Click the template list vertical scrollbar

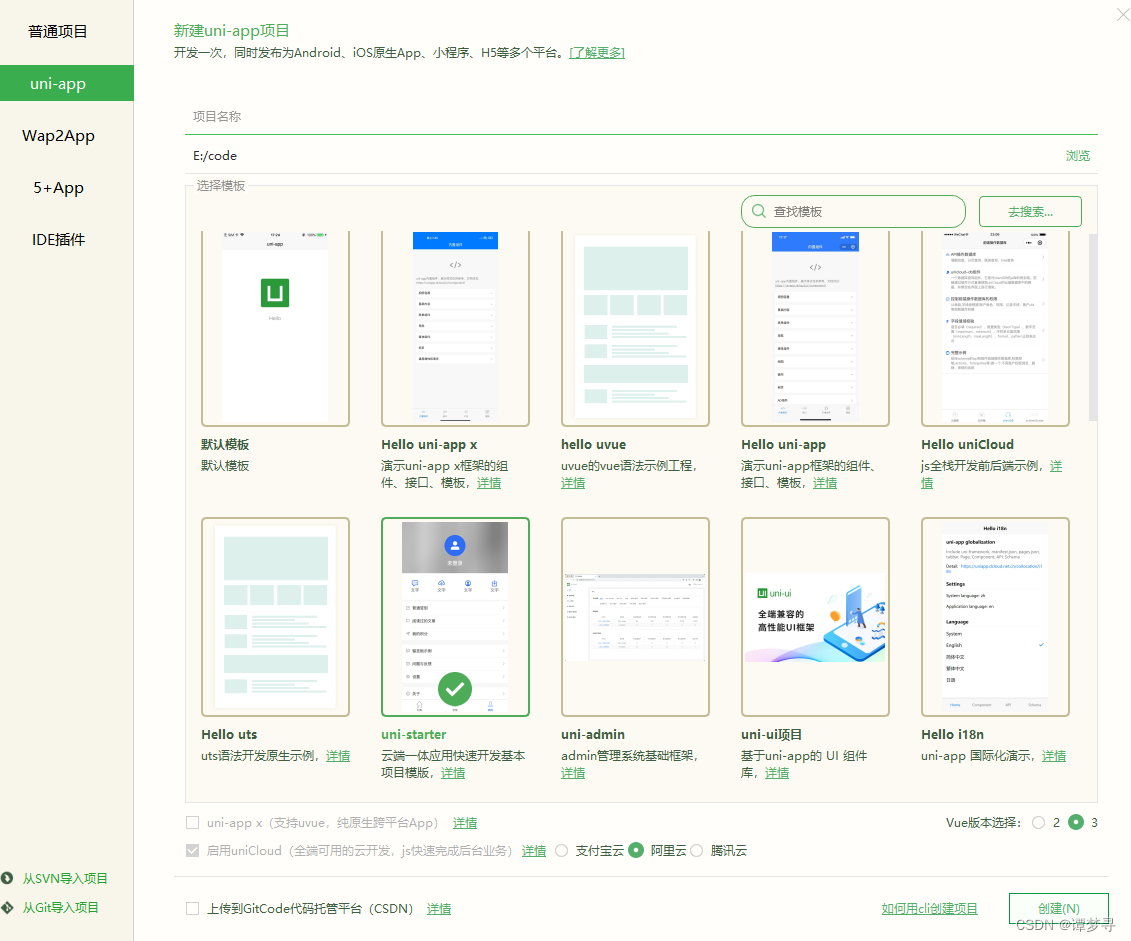[1093, 327]
